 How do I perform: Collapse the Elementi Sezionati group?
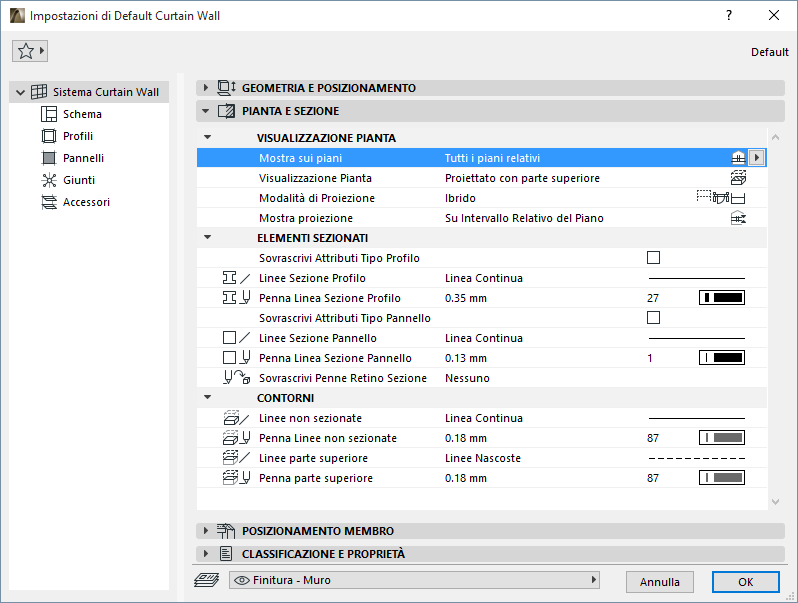(208, 238)
